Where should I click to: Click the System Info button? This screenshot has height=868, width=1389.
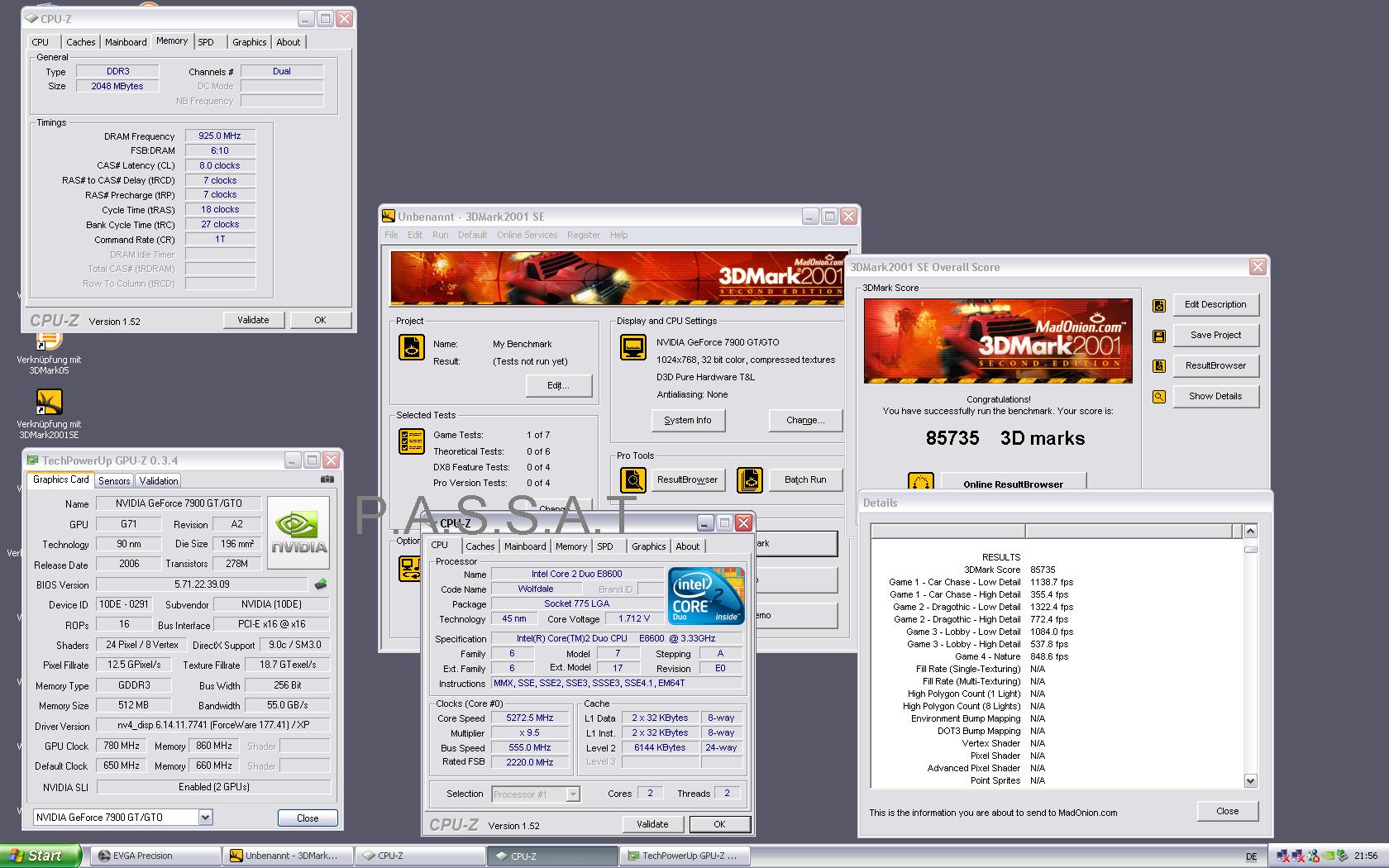tap(688, 420)
